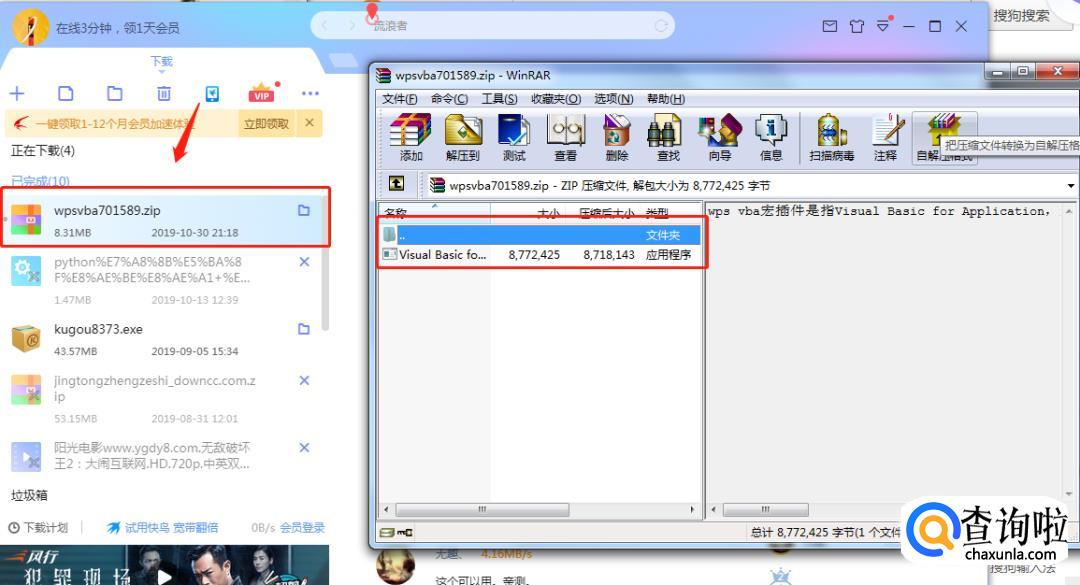Click the SFX (自解压格式) toolbar icon

click(944, 138)
